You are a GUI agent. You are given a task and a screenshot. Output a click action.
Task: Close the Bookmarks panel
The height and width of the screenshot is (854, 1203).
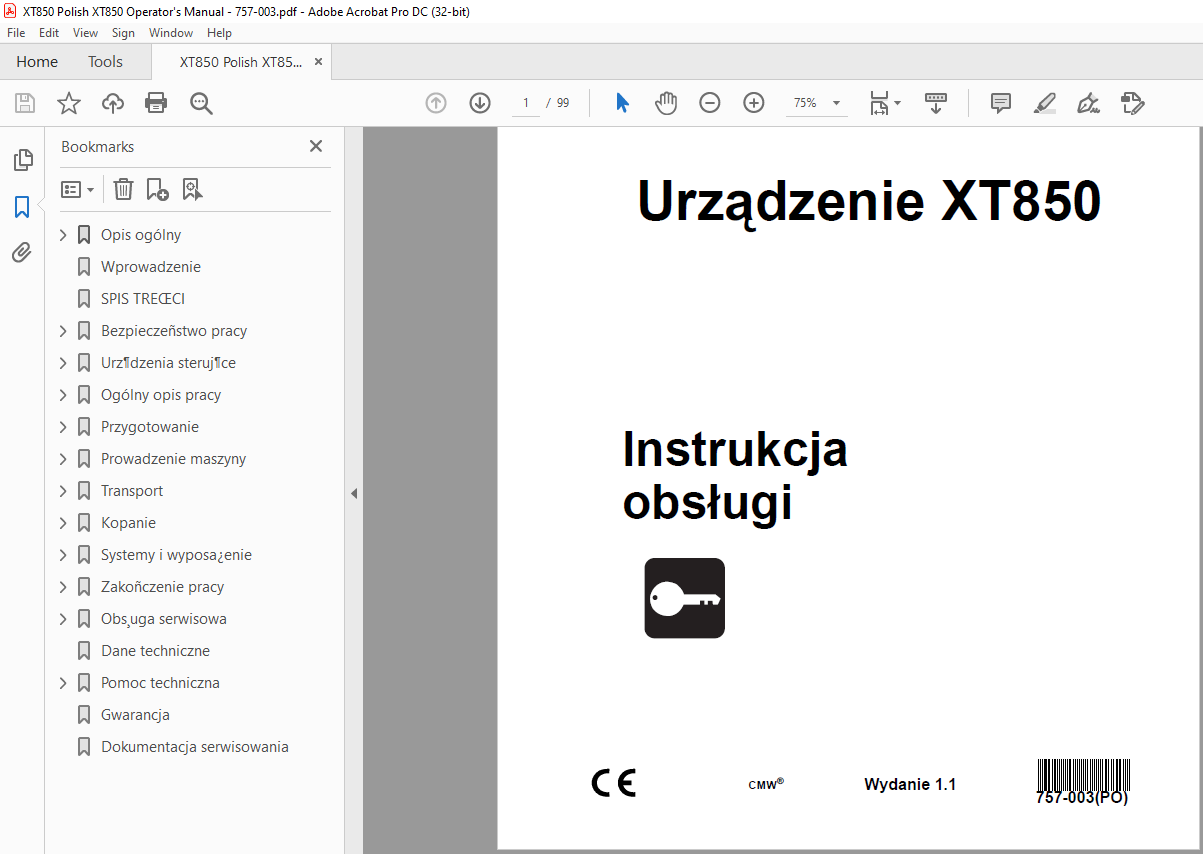316,146
